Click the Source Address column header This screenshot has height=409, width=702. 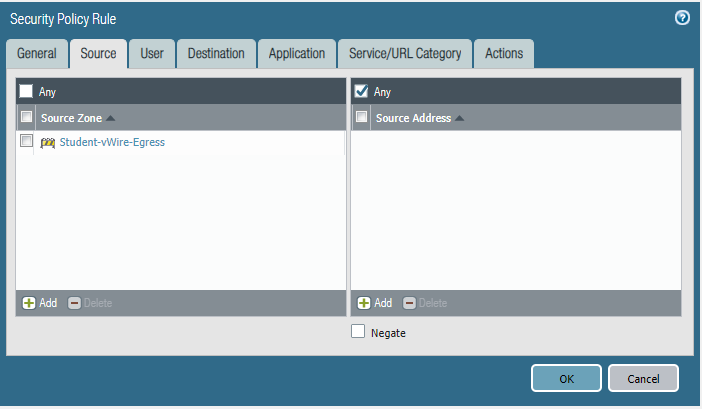[x=526, y=118]
